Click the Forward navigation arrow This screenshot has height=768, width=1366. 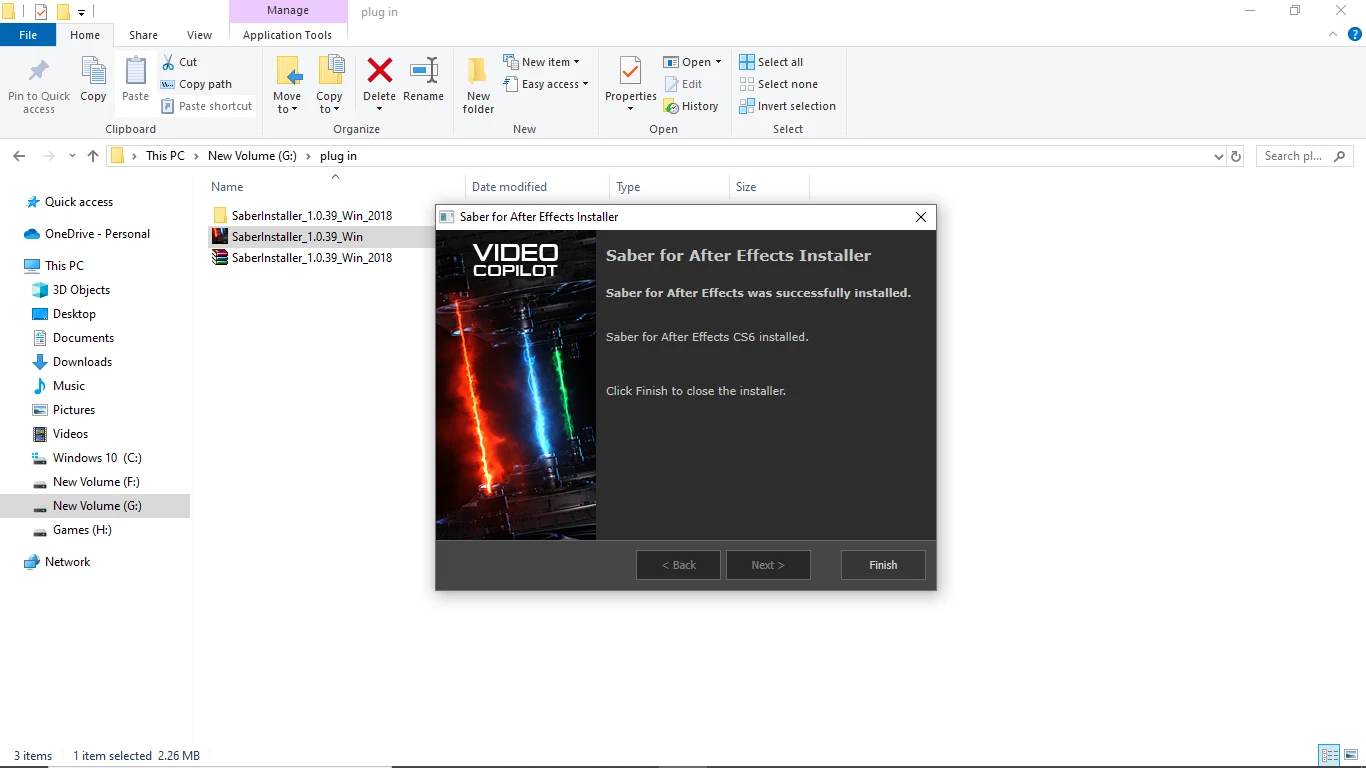[x=48, y=156]
